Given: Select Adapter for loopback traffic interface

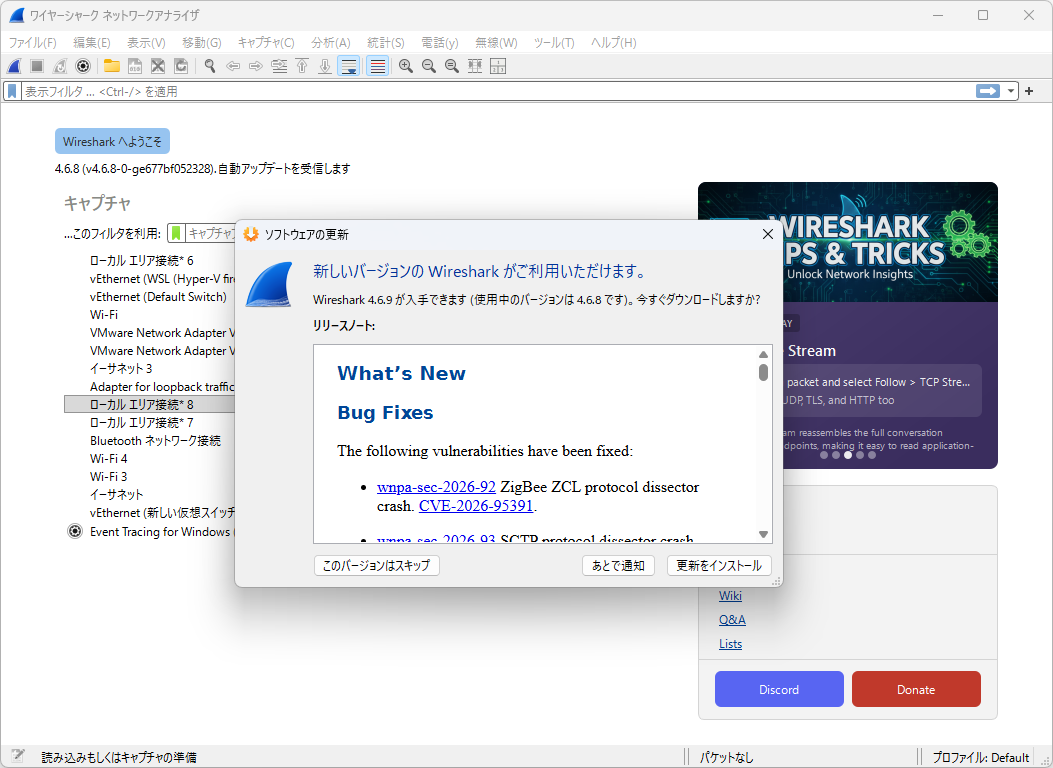Looking at the screenshot, I should tap(162, 387).
